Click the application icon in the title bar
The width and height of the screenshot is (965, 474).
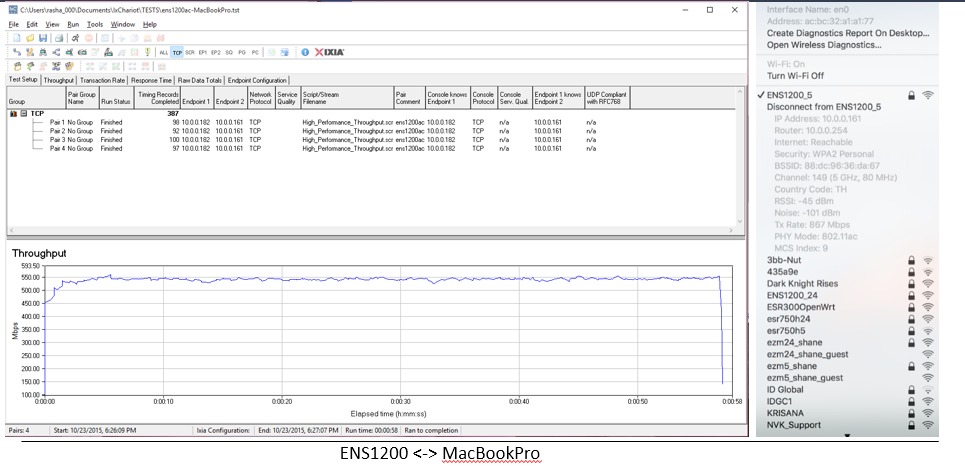point(12,10)
